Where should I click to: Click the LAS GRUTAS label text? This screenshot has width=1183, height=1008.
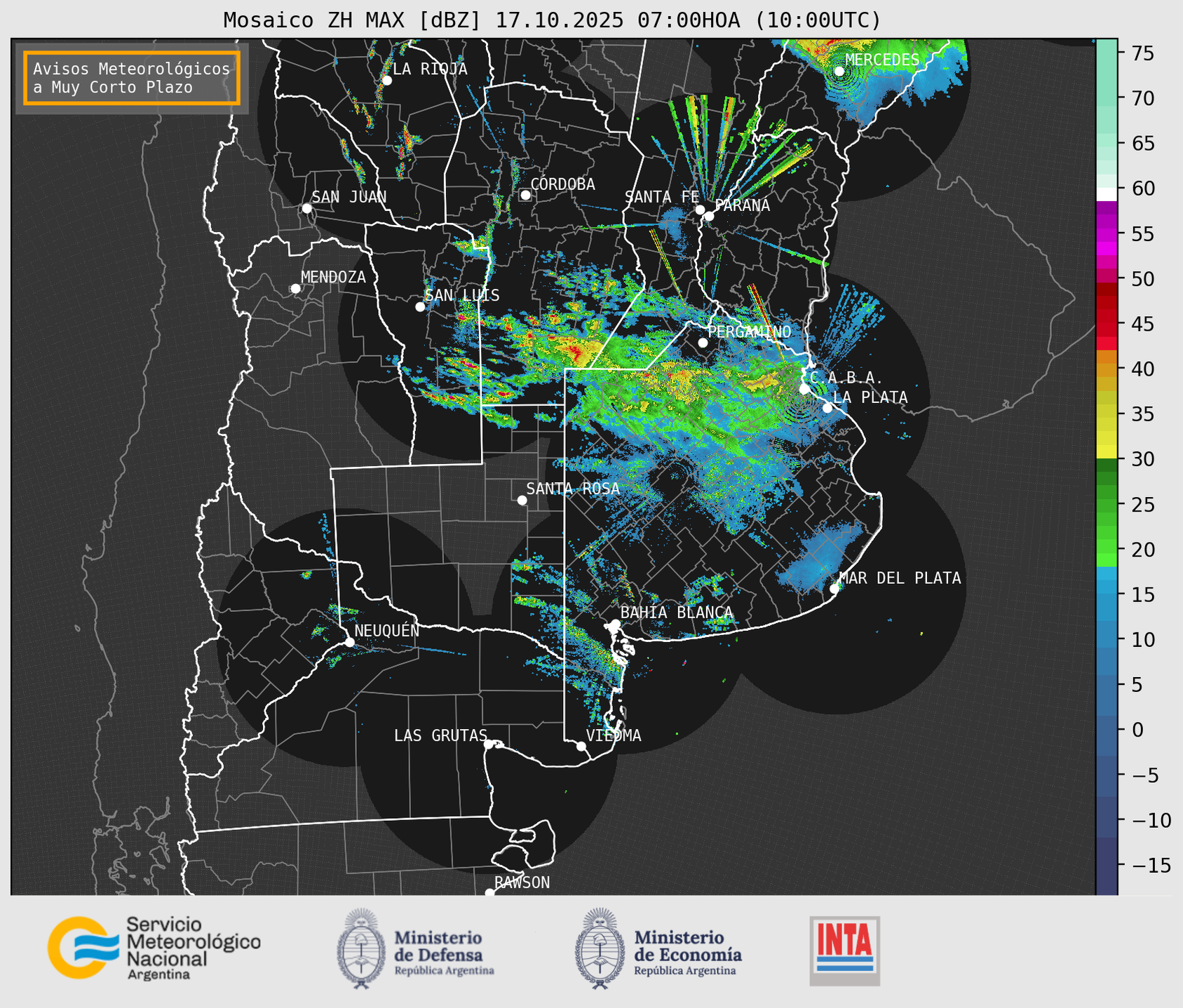pos(440,735)
